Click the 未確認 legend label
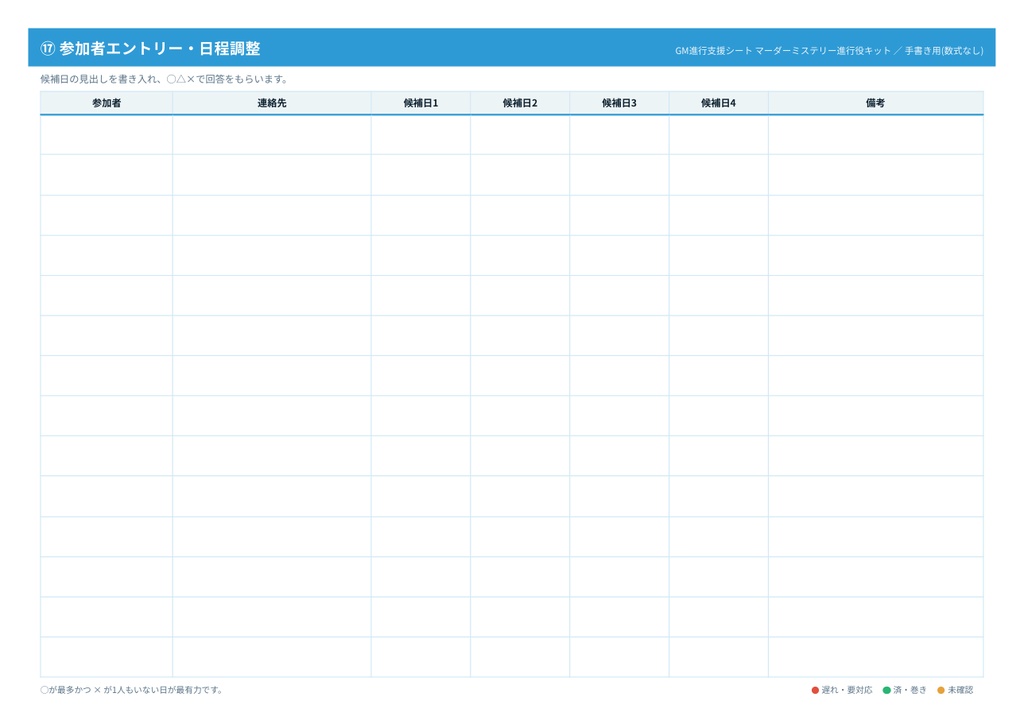Image resolution: width=1024 pixels, height=724 pixels. [x=961, y=690]
